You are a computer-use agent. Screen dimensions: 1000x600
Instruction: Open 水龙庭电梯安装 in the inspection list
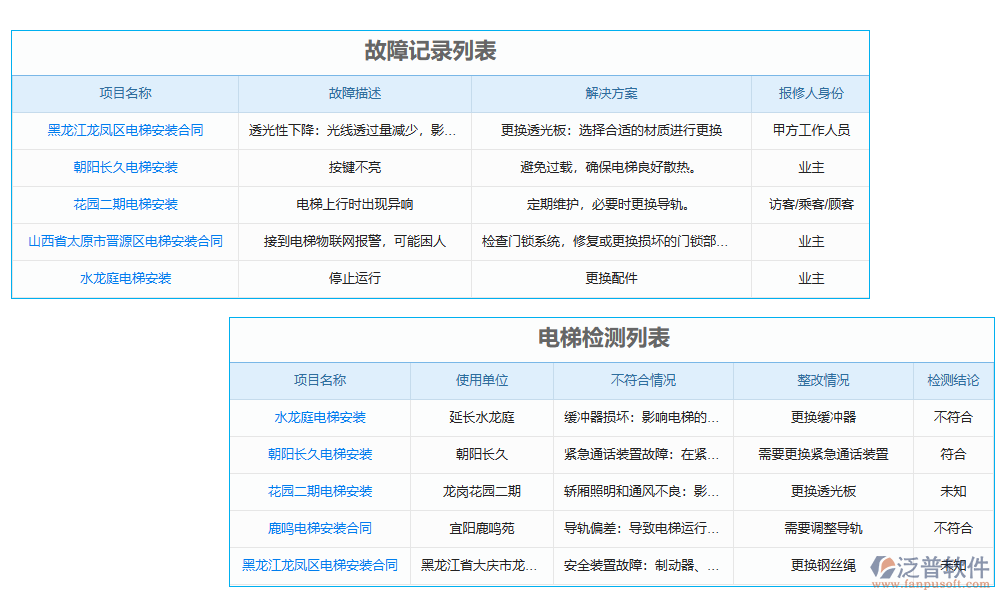tap(320, 418)
